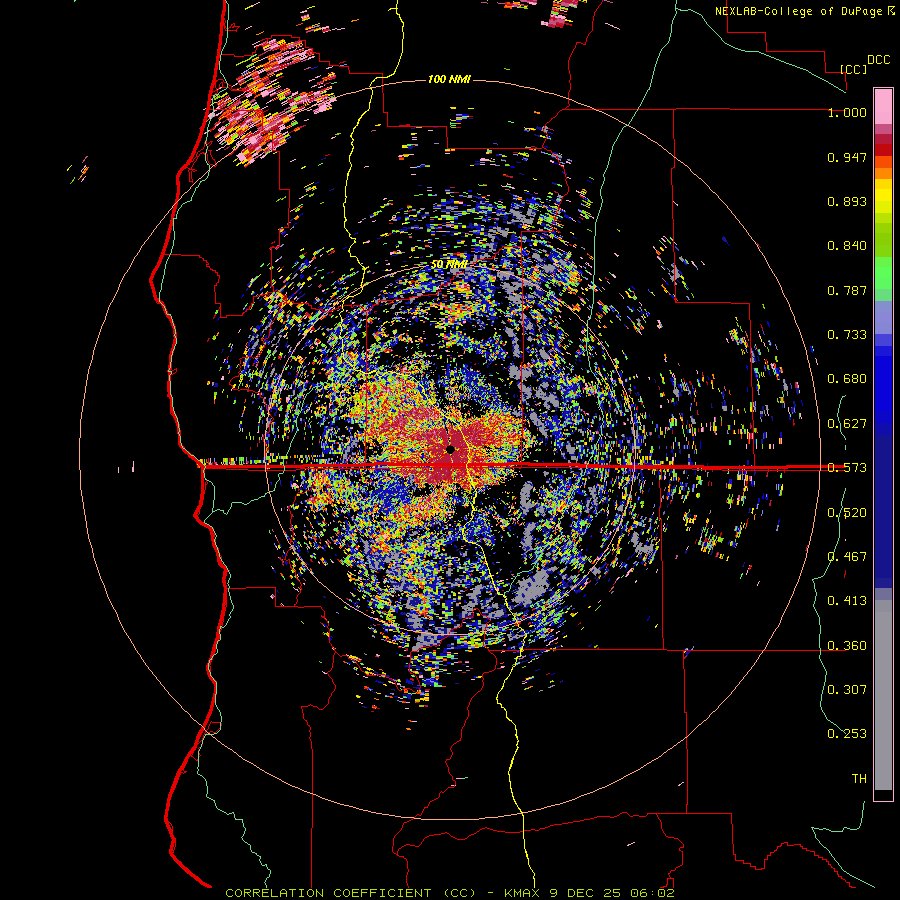Click the 0.307 scale value
The height and width of the screenshot is (900, 900).
coord(847,690)
